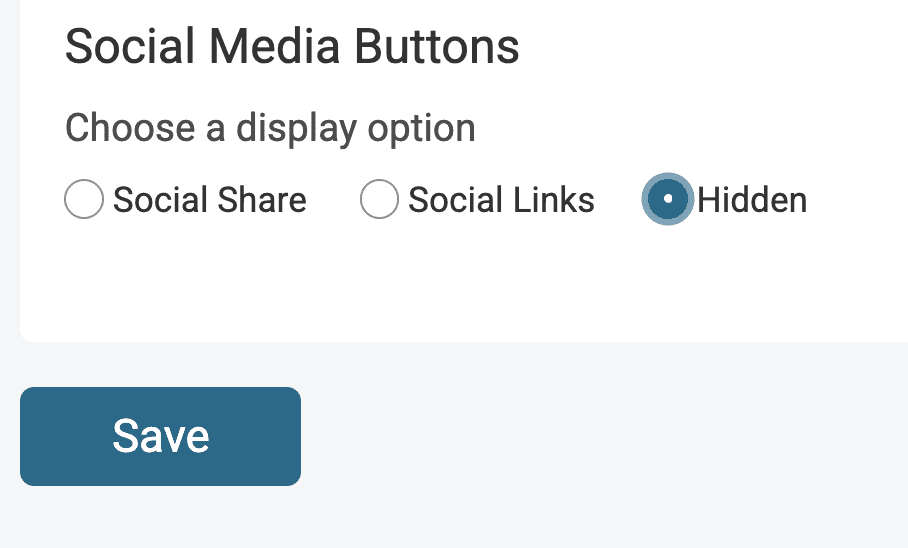Click the "Social Media Buttons" heading
Image resolution: width=908 pixels, height=548 pixels.
292,46
